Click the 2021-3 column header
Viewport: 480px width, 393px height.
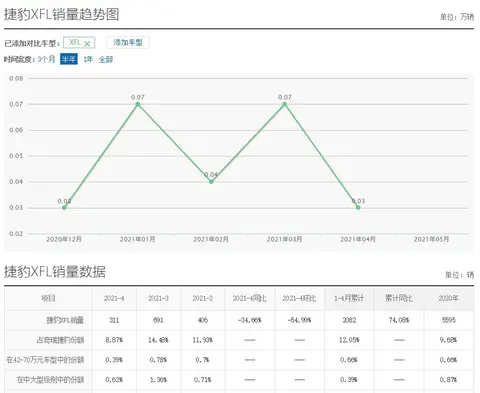(158, 298)
